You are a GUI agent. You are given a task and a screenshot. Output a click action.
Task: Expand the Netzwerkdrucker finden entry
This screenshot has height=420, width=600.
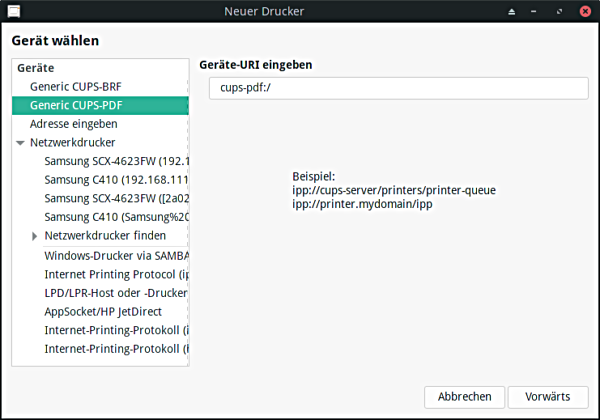coord(35,236)
